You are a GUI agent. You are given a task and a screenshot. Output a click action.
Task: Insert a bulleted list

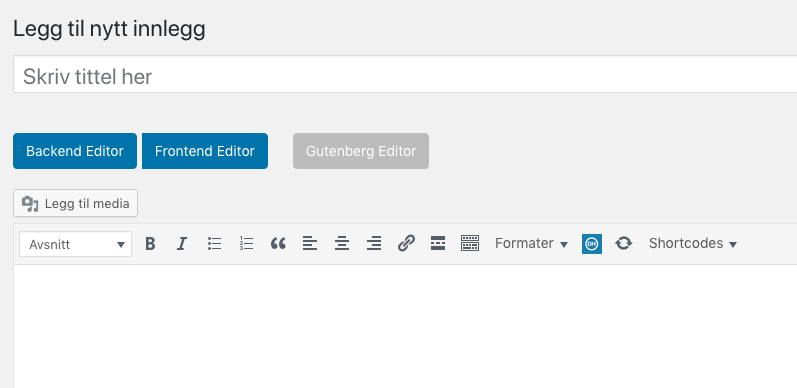click(214, 244)
